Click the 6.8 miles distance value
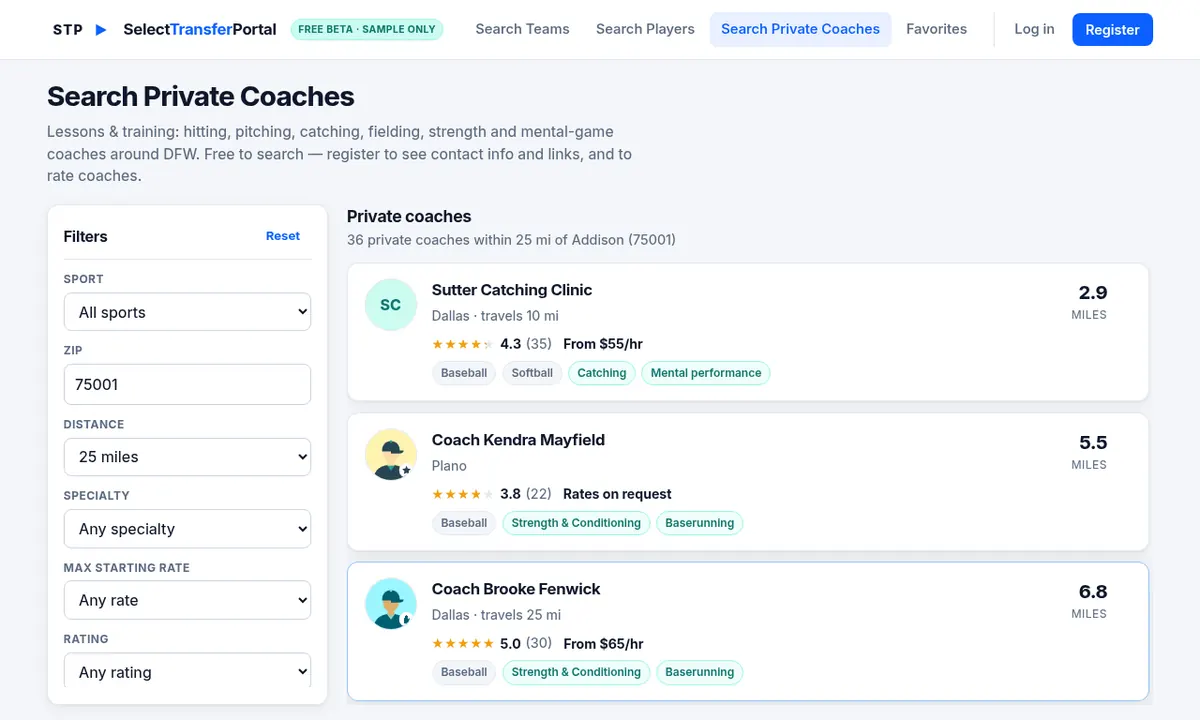This screenshot has height=720, width=1200. click(1092, 592)
